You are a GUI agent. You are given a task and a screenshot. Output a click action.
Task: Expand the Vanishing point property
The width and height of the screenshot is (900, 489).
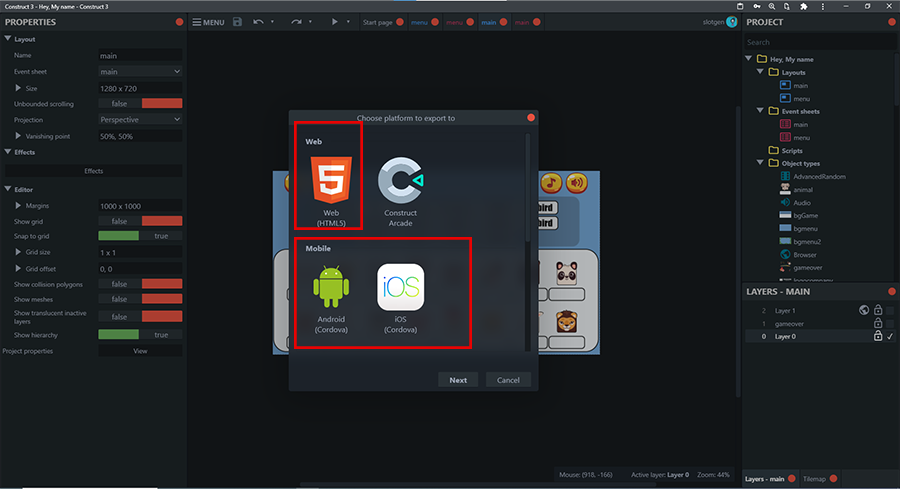coord(18,136)
